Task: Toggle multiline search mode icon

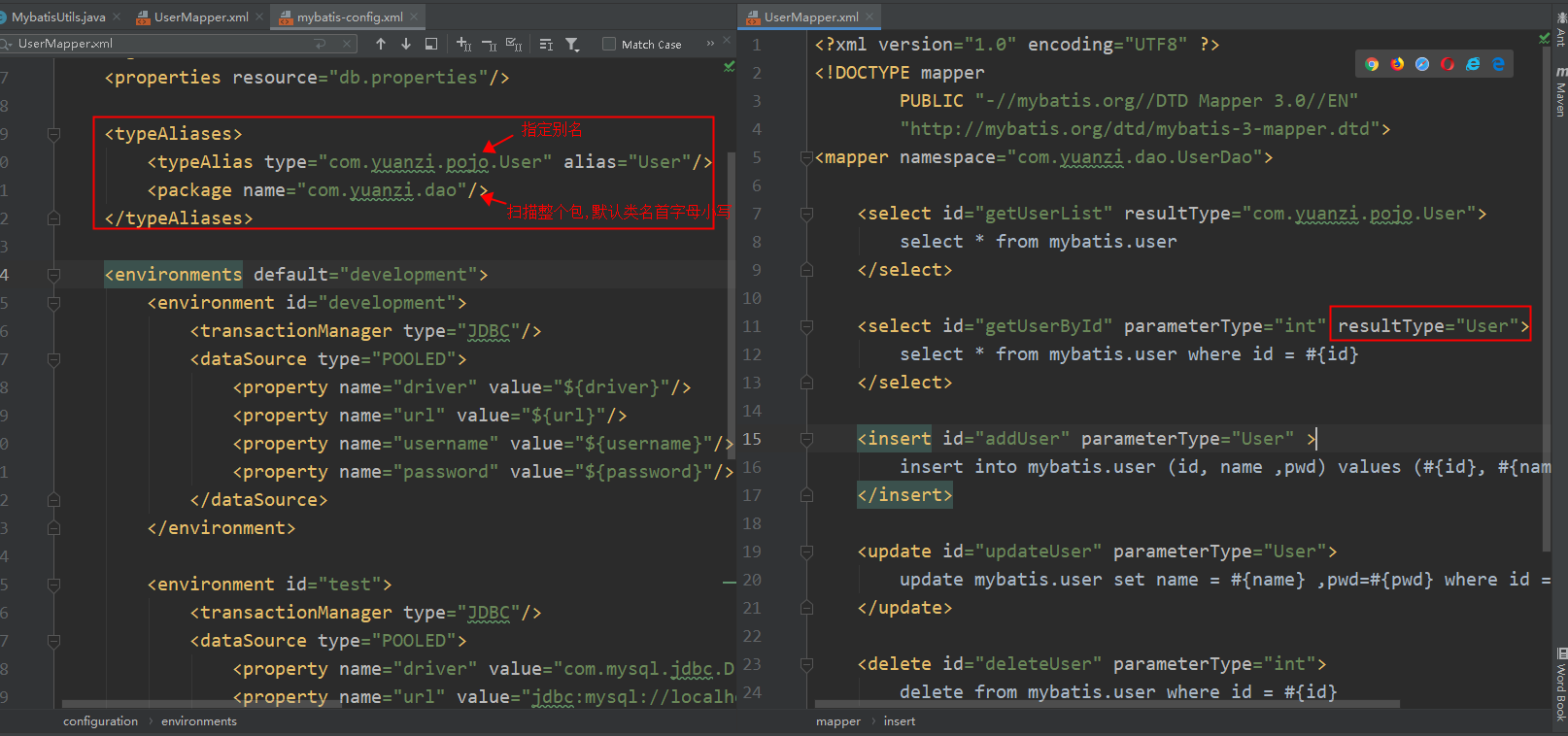Action: coord(546,44)
